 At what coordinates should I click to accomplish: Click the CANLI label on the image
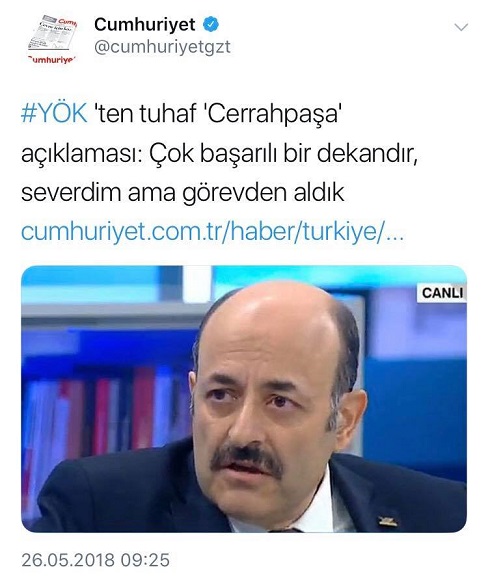click(x=442, y=293)
